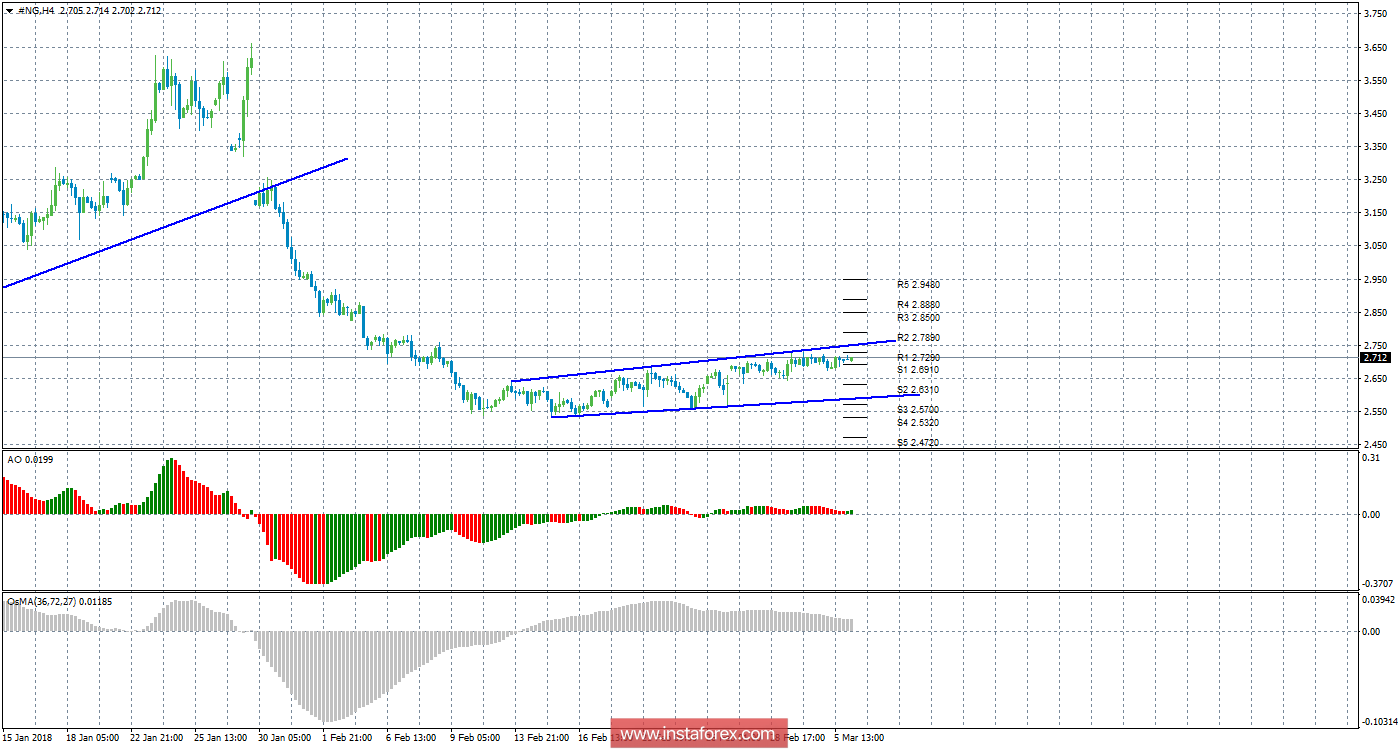Open the chart menu triangle beside #NG,H4
This screenshot has width=1398, height=749.
pos(9,10)
